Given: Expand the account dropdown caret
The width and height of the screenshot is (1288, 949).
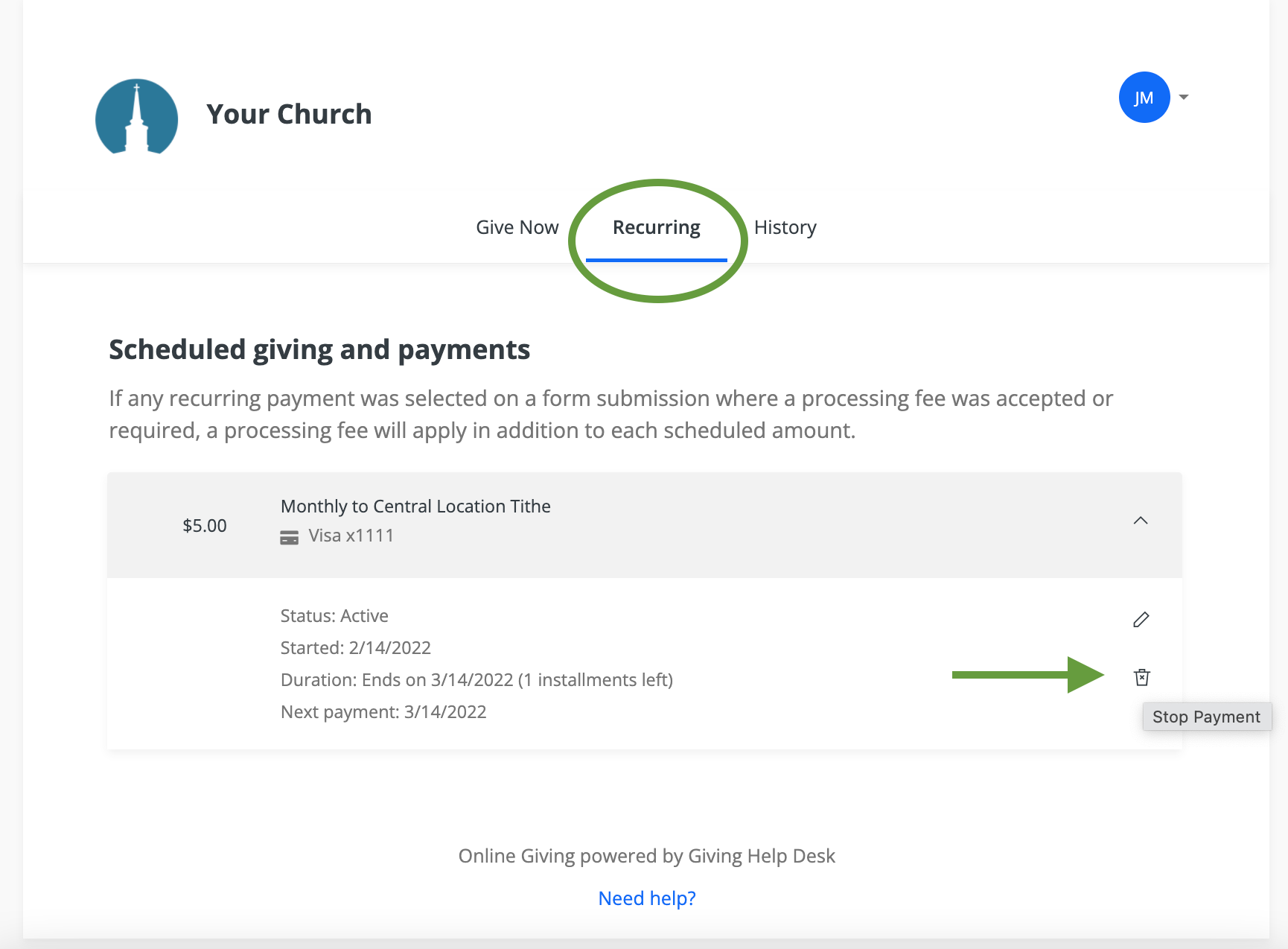Looking at the screenshot, I should pos(1184,98).
